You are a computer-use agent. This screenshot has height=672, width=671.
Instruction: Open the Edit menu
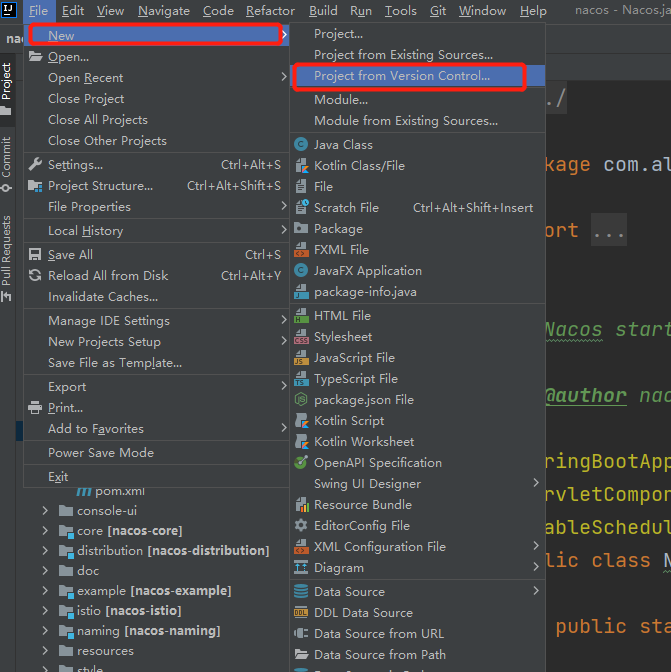tap(73, 11)
